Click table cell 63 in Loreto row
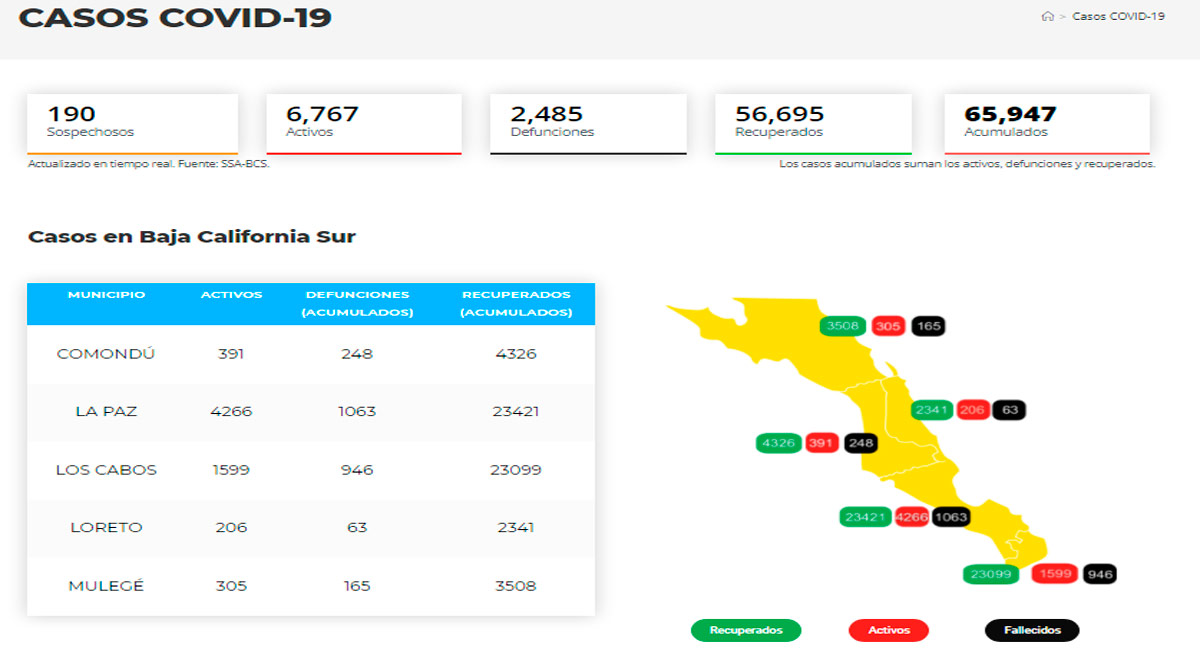This screenshot has width=1200, height=666. pos(357,527)
